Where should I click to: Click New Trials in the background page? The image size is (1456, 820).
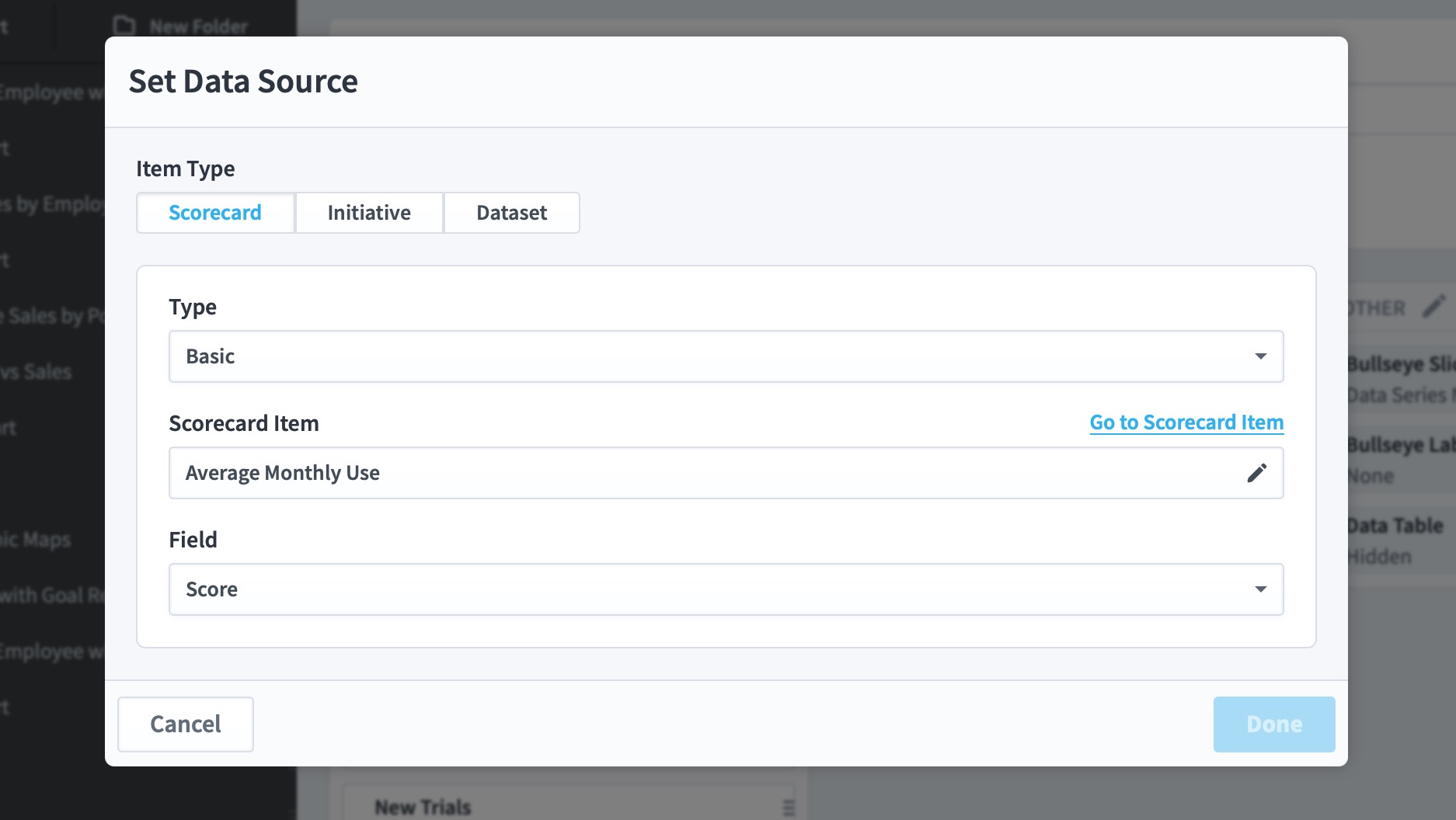tap(423, 808)
